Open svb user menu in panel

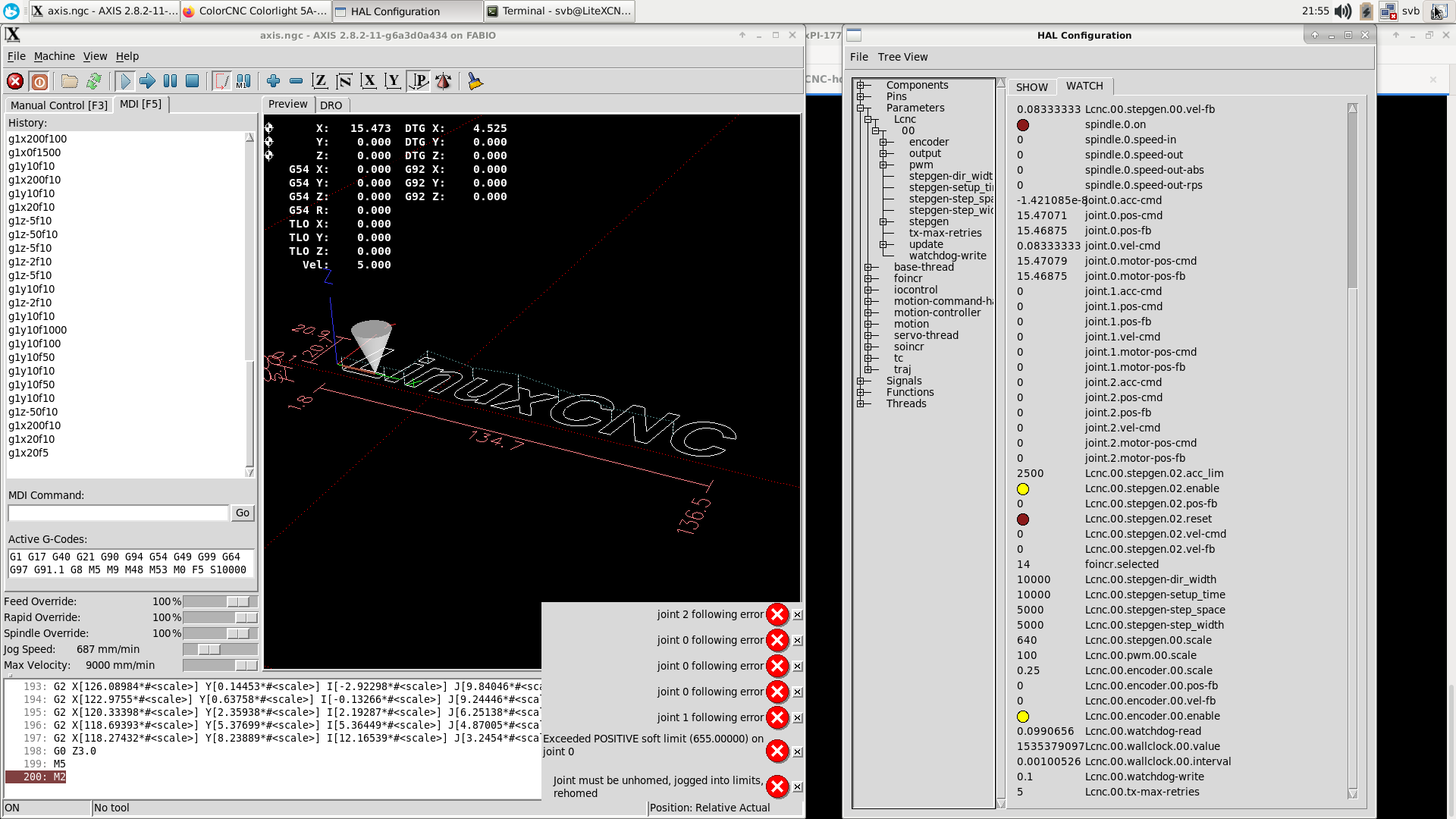pos(1411,11)
